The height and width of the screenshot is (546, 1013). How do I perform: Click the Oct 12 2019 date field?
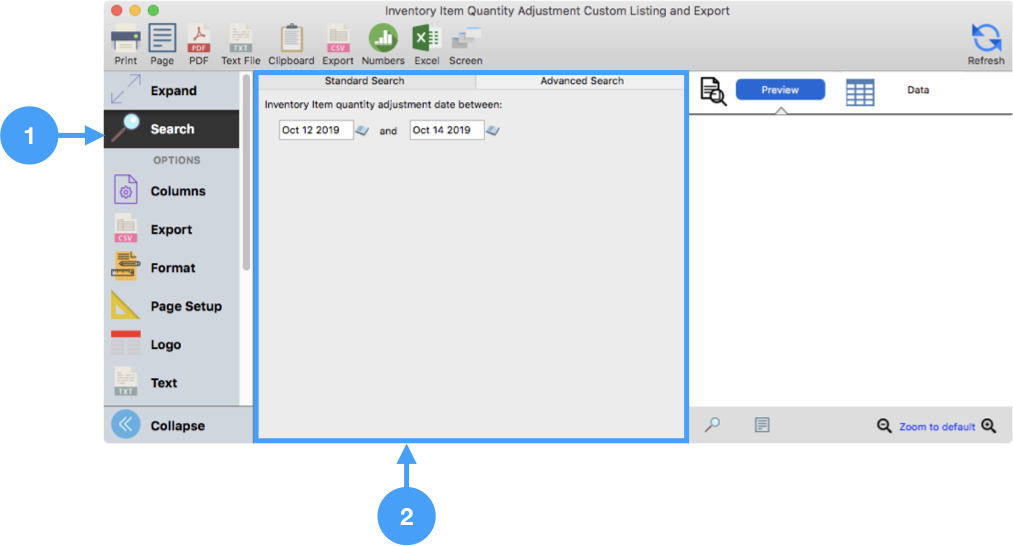coord(316,130)
